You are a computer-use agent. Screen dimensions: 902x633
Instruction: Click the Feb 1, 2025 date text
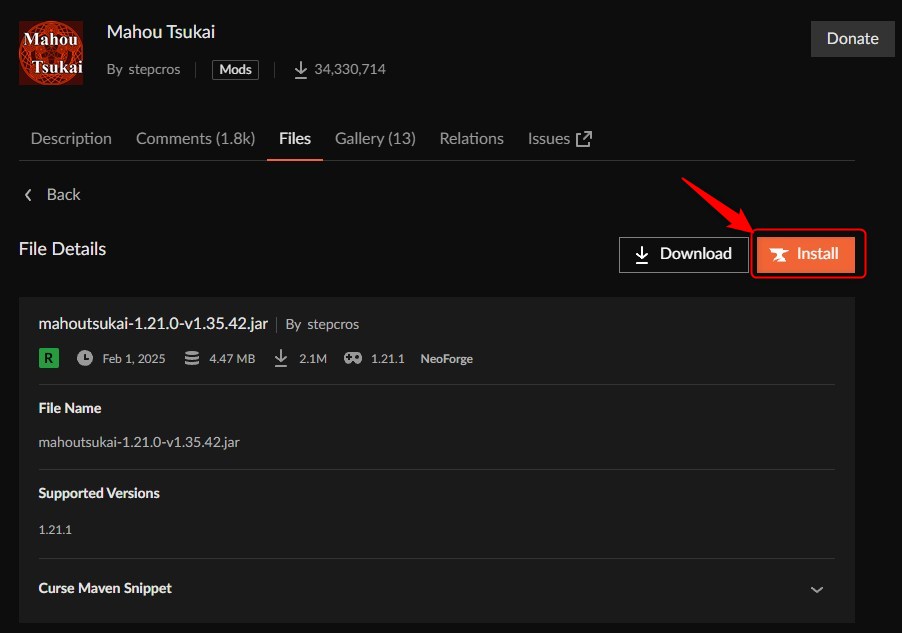click(134, 359)
